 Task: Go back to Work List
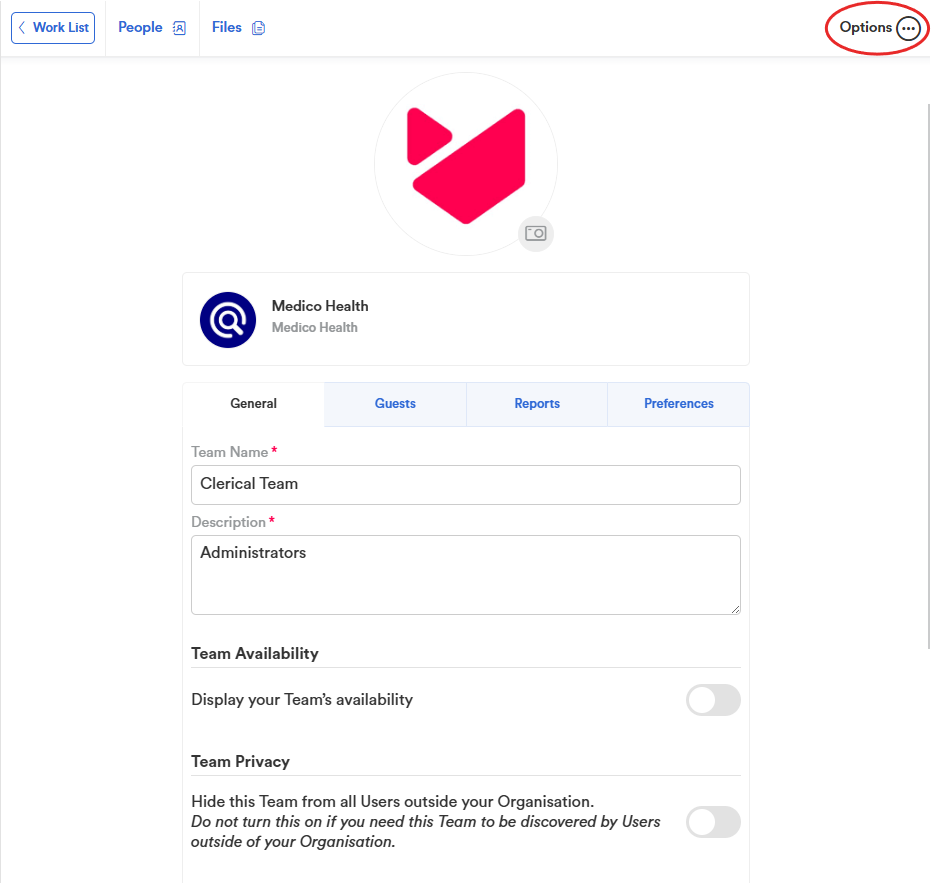[53, 28]
